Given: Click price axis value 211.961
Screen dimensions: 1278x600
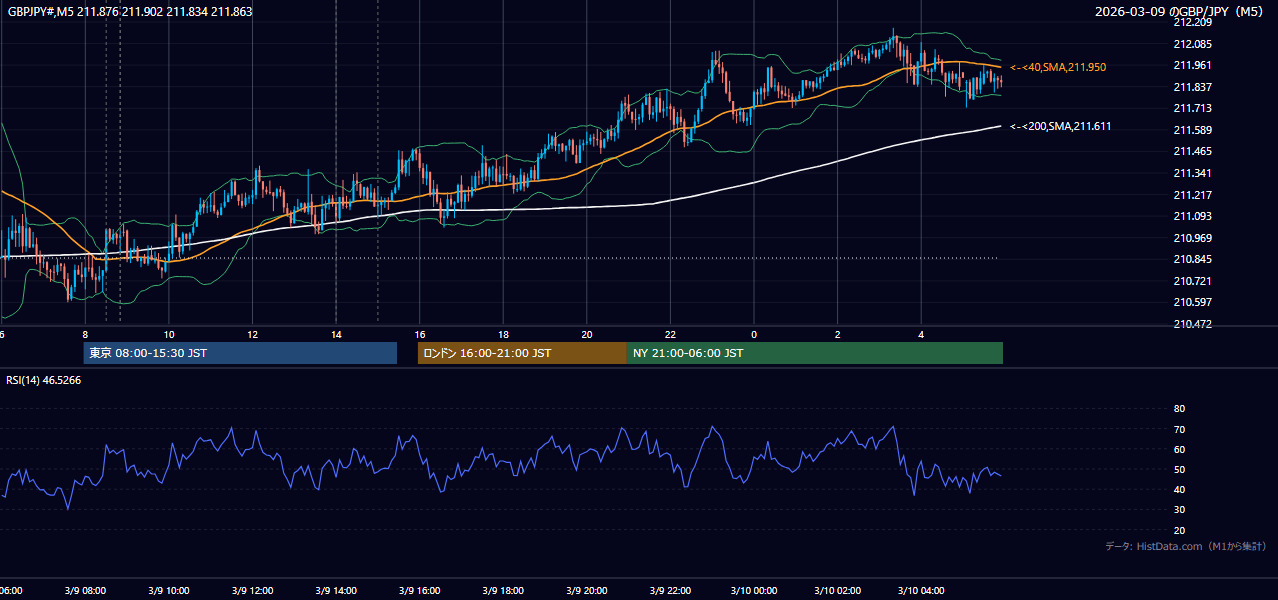Looking at the screenshot, I should click(1193, 65).
